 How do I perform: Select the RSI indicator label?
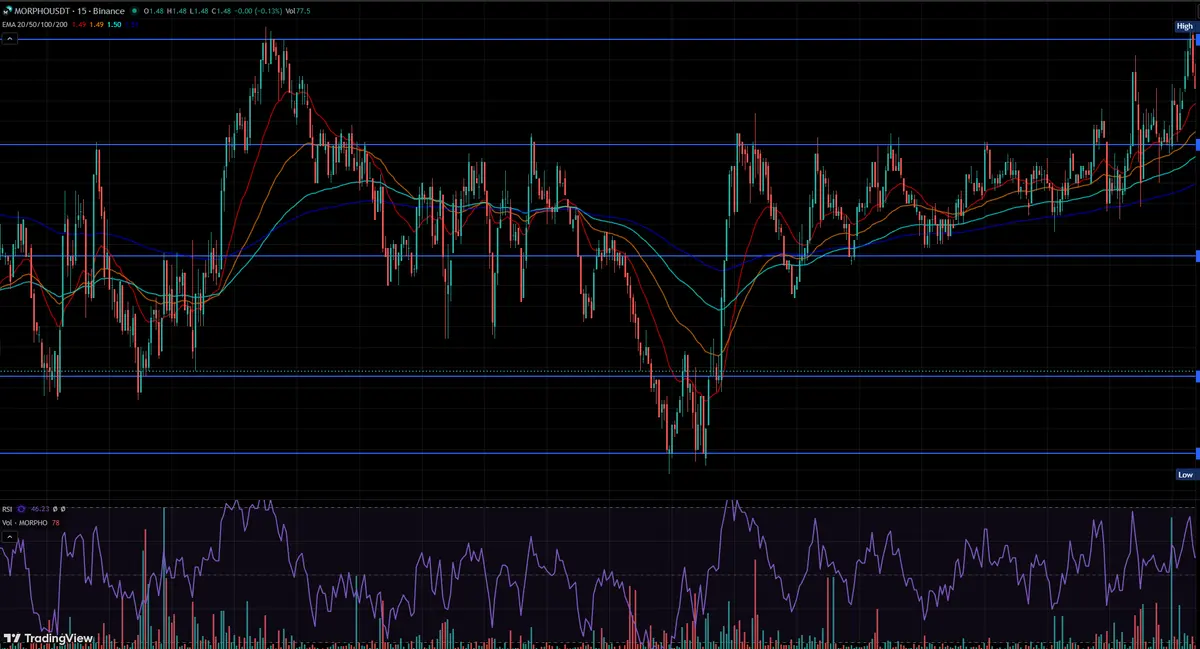tap(7, 509)
